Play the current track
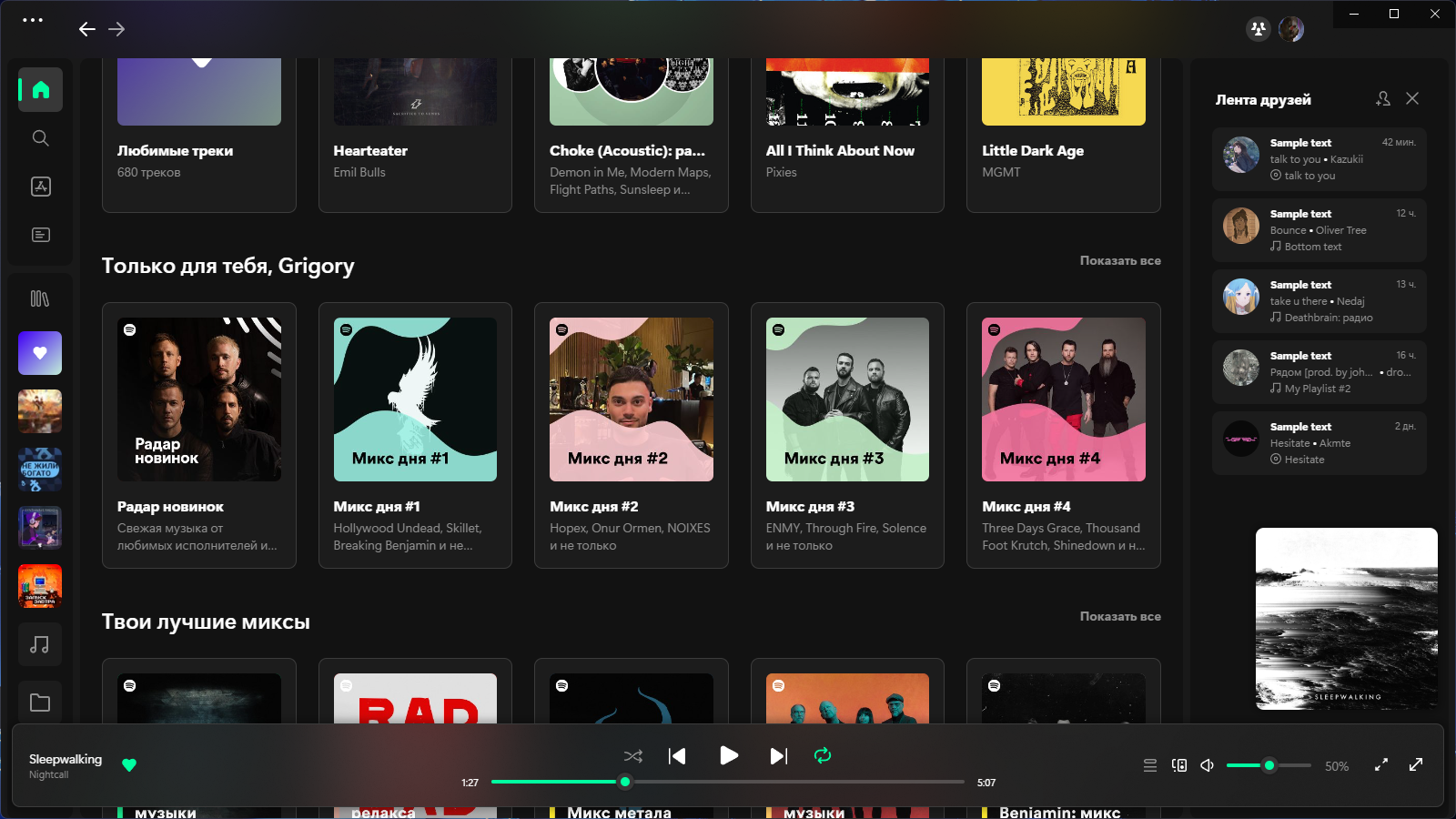 click(729, 755)
